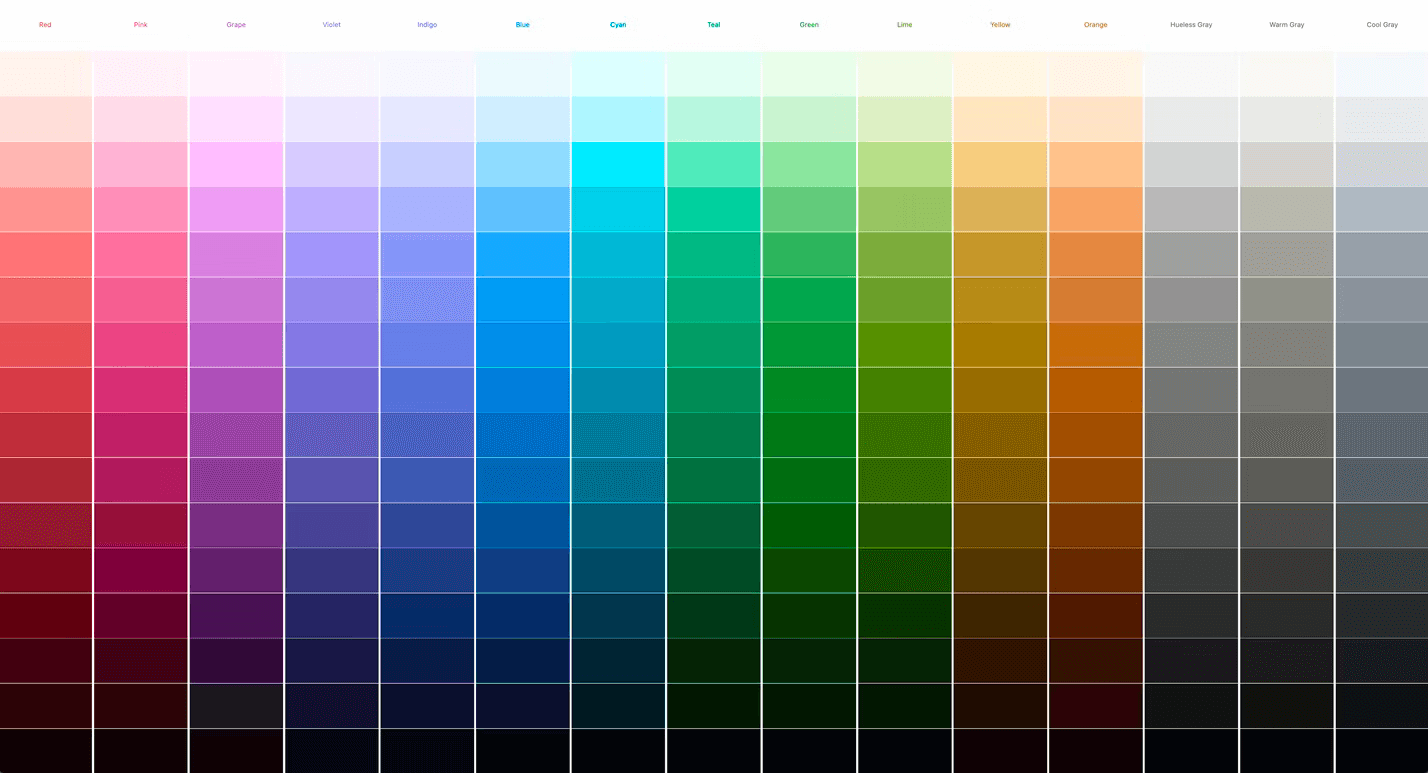Pick the lightest Violet column swatch

[332, 74]
